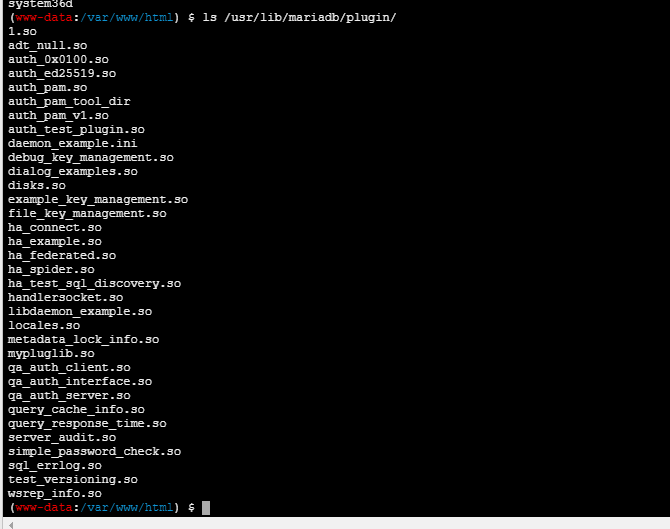
Task: Click server_audit.so entry
Action: point(62,438)
